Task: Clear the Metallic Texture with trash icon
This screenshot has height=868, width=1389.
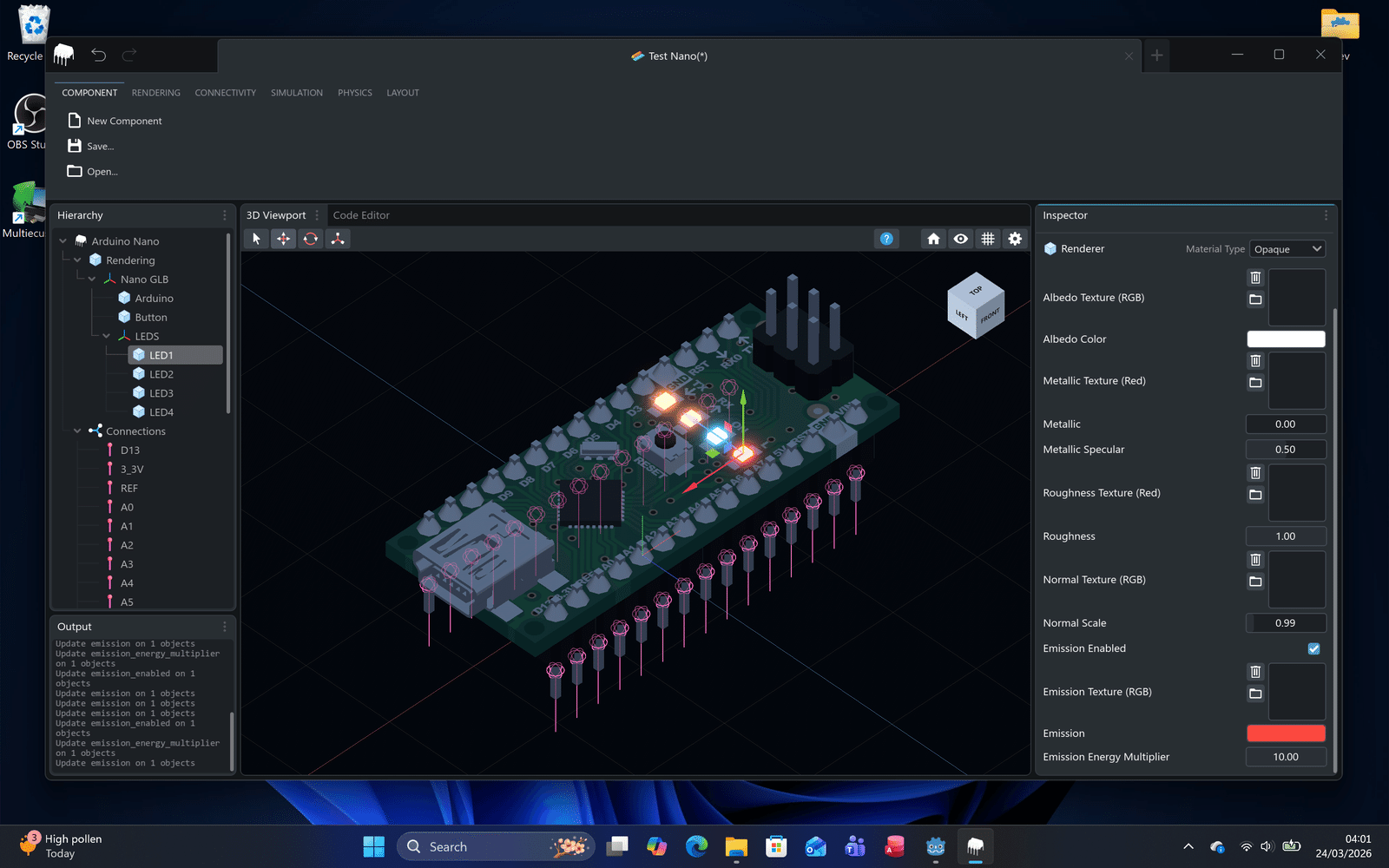Action: click(x=1255, y=361)
